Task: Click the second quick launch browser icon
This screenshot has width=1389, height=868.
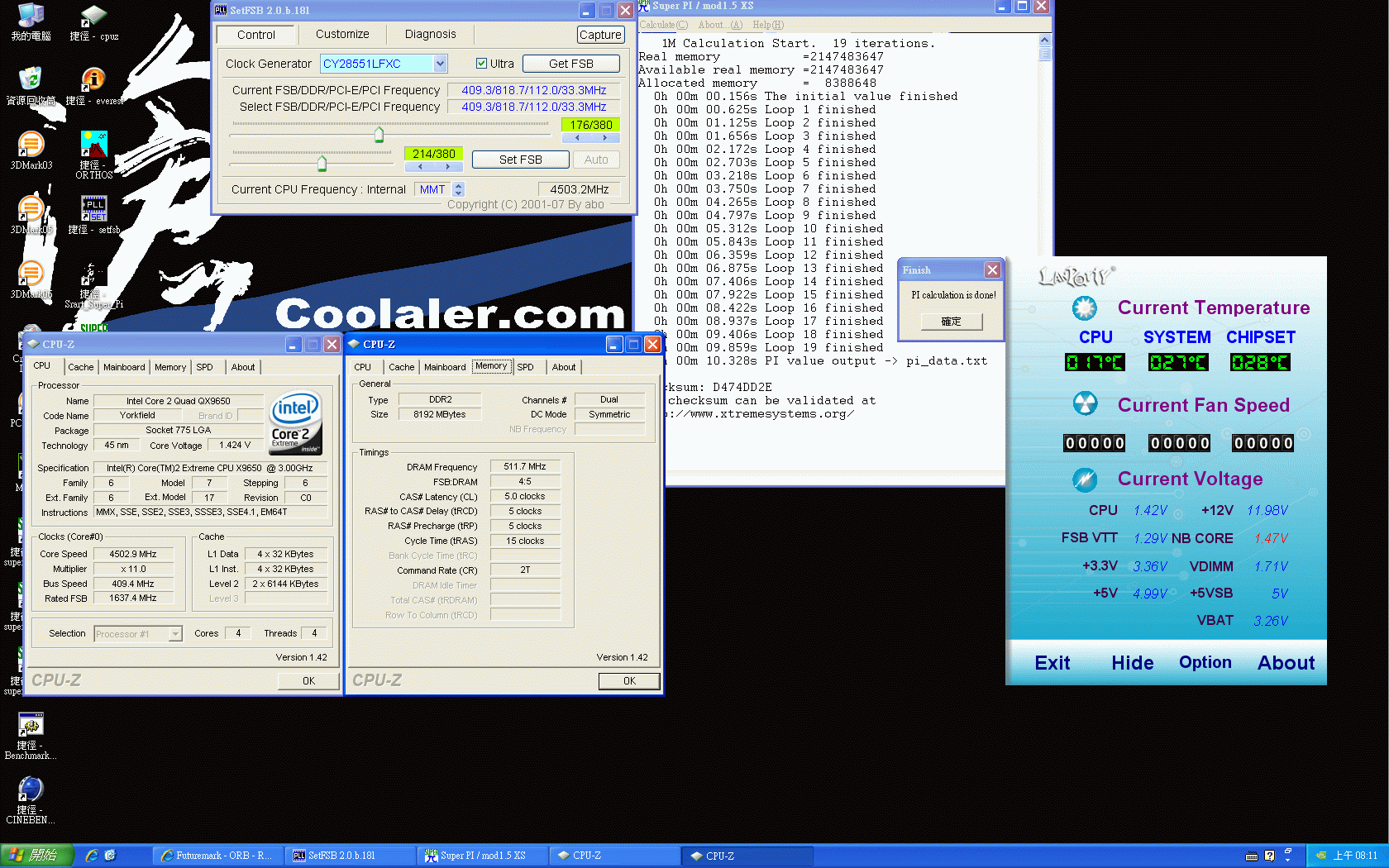Action: 110,856
